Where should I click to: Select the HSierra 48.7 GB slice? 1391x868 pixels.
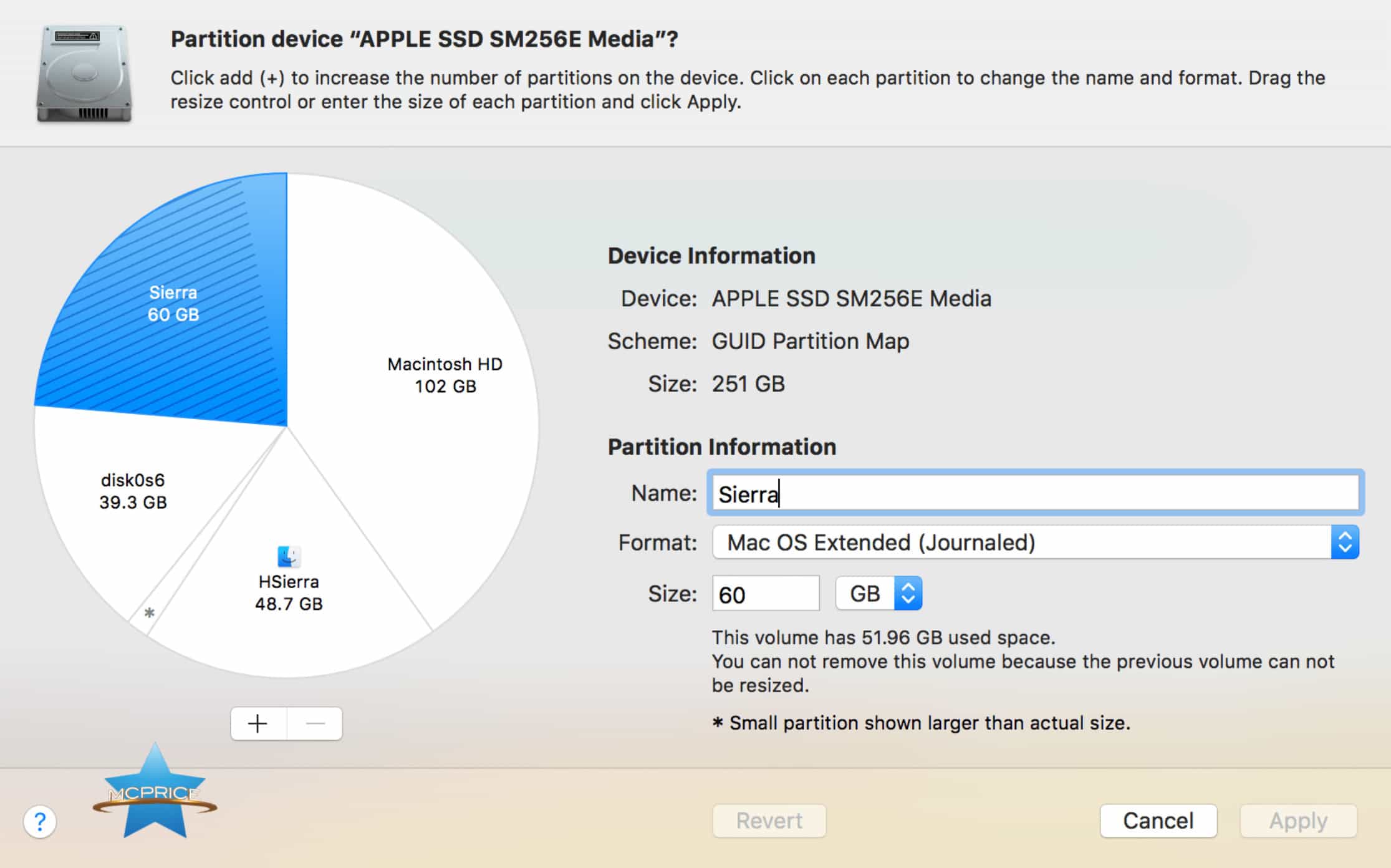(x=289, y=592)
